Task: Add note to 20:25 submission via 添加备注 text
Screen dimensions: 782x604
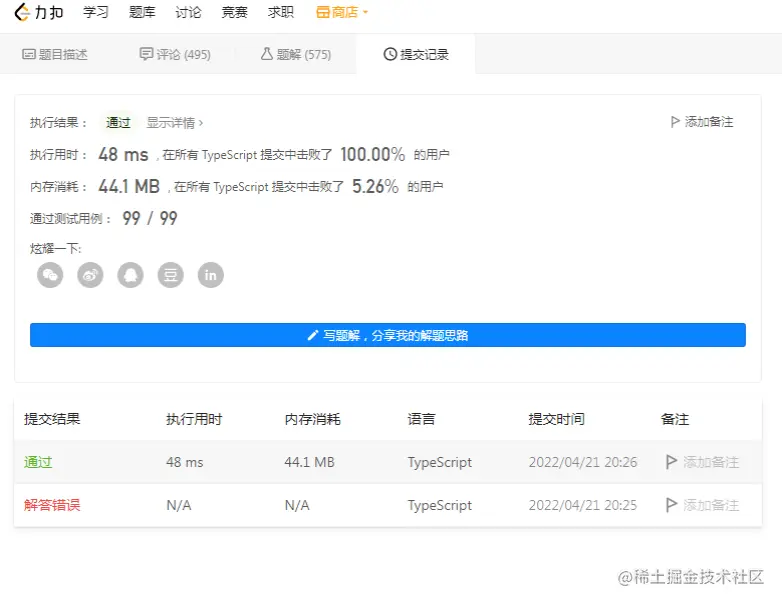Action: click(711, 505)
